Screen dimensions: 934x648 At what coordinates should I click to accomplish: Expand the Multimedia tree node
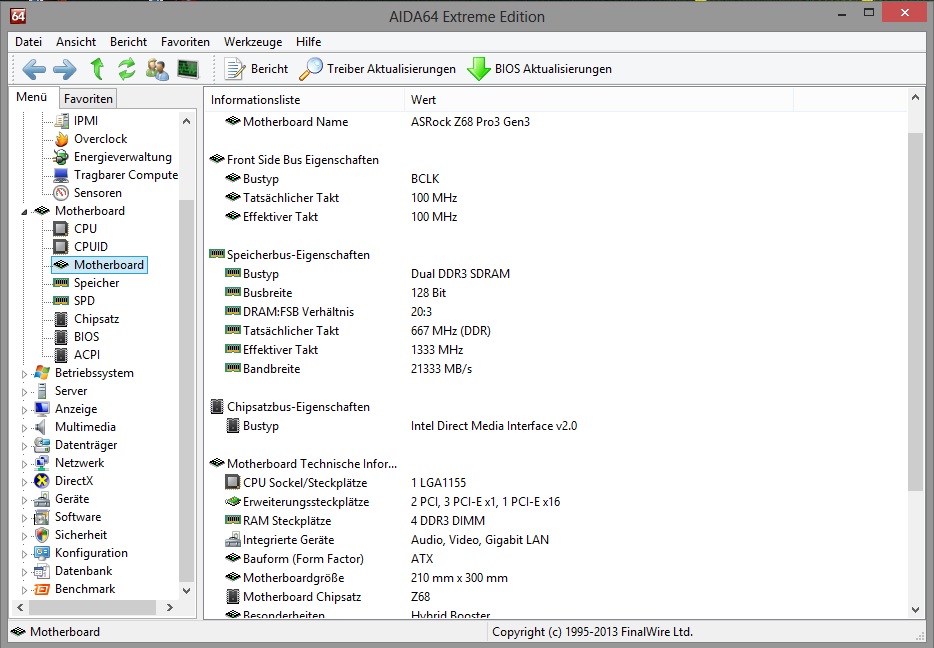(24, 428)
